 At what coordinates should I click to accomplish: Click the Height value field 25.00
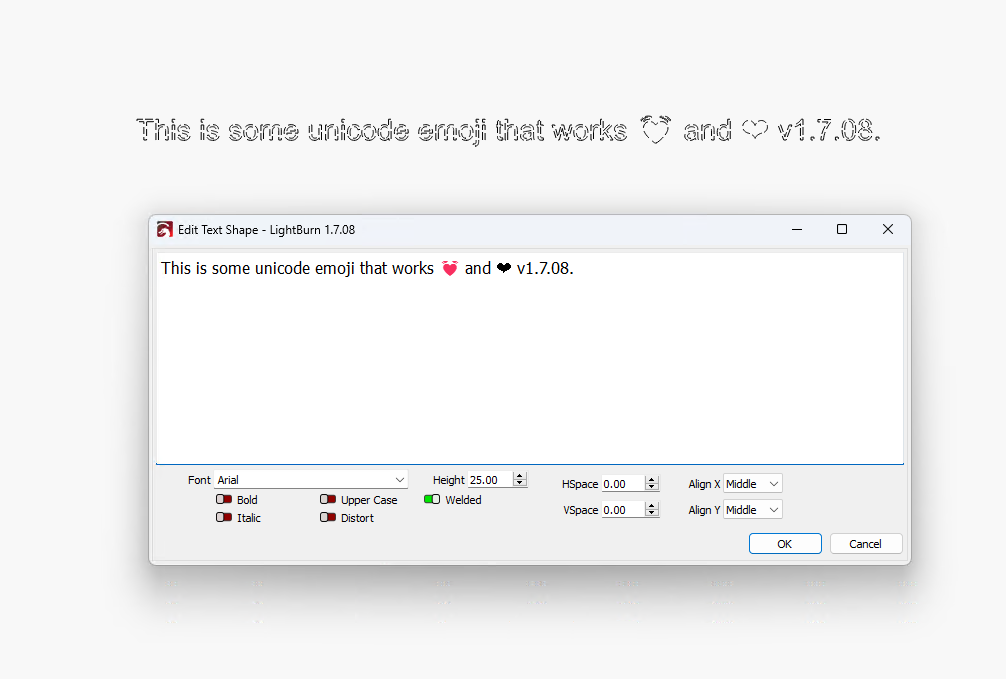491,479
